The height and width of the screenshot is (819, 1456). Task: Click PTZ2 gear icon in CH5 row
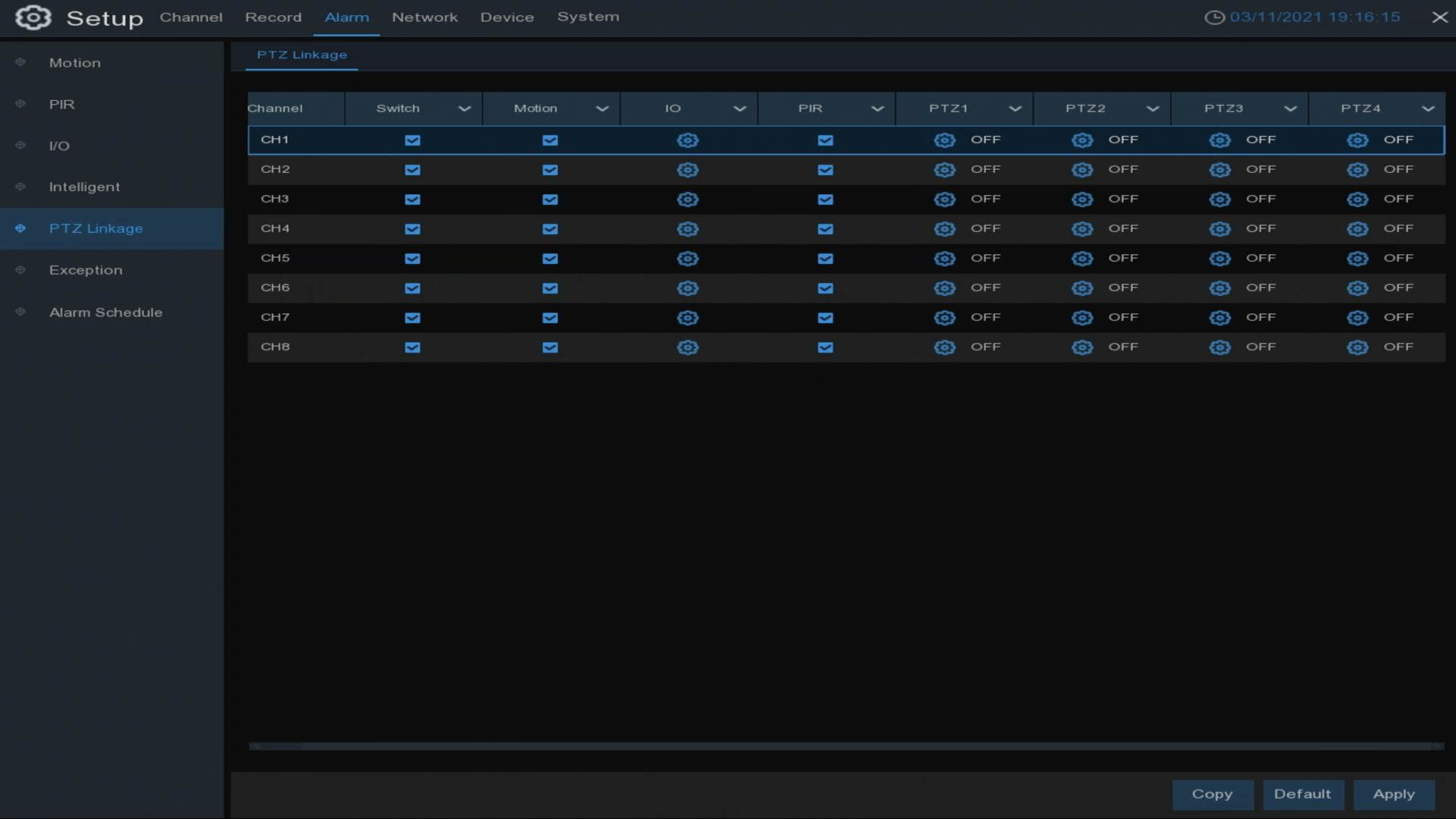coord(1081,259)
